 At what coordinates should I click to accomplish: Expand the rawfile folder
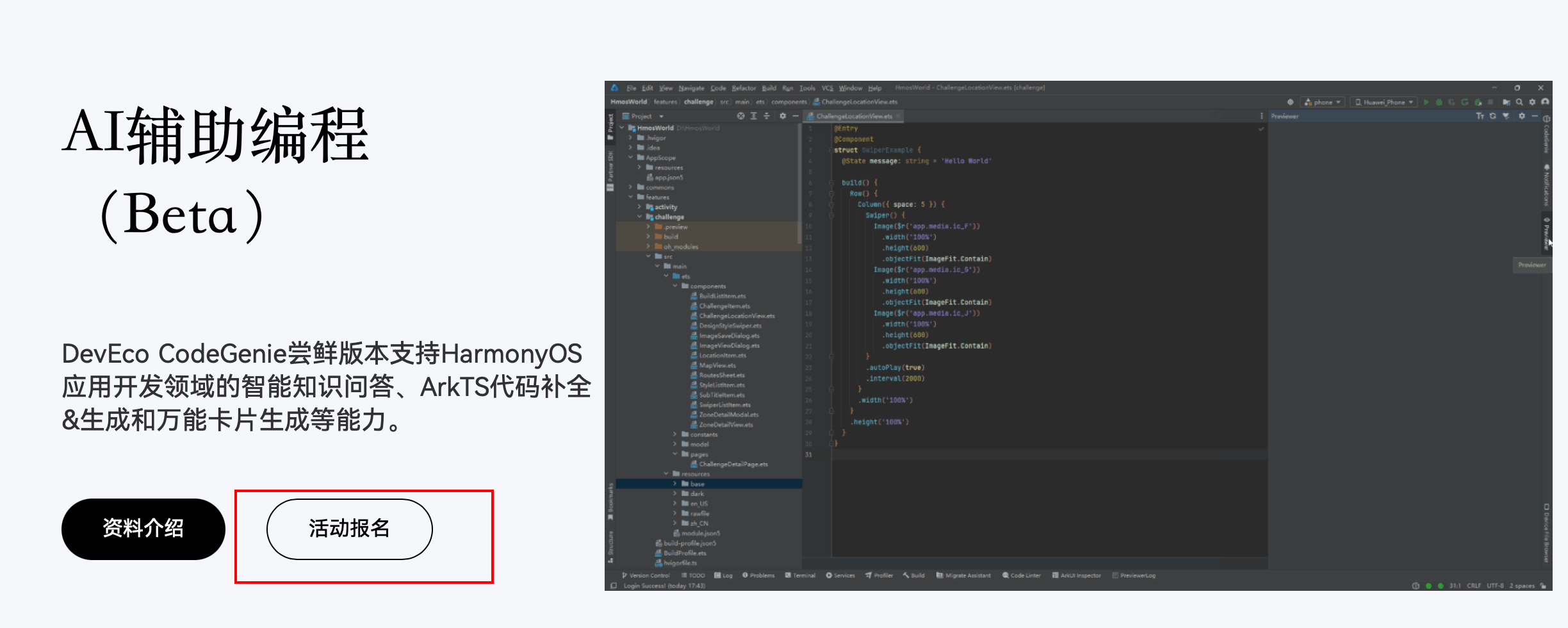pyautogui.click(x=675, y=513)
